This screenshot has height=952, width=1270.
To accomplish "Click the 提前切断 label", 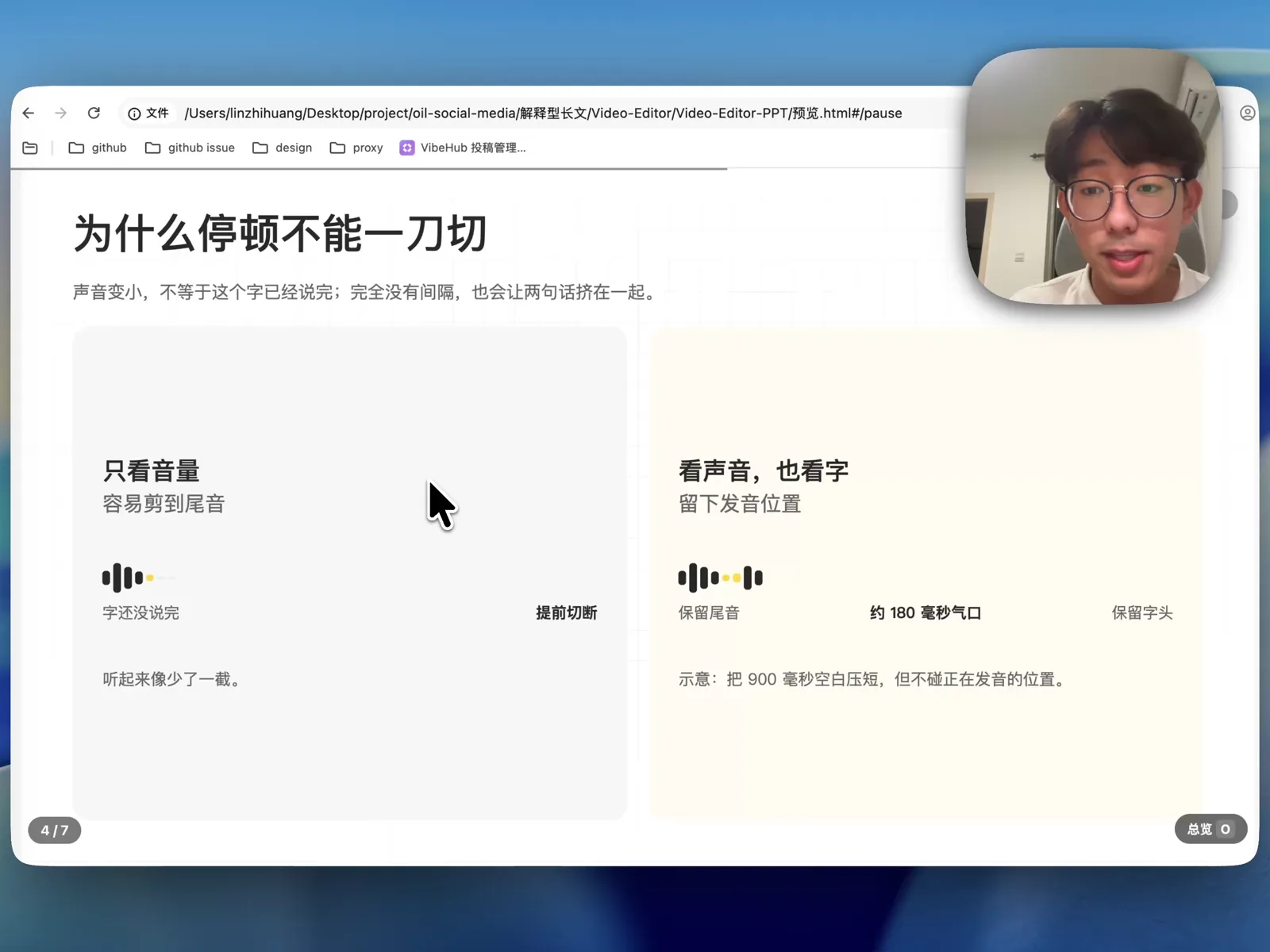I will click(567, 612).
